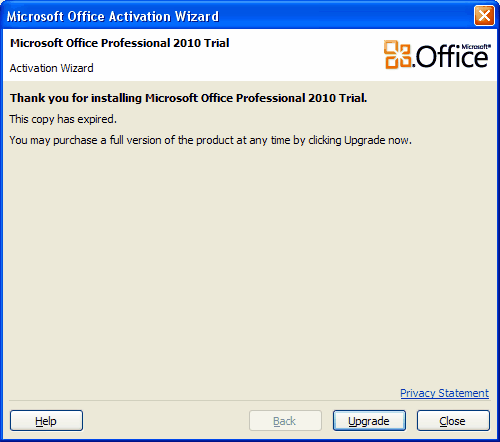The width and height of the screenshot is (500, 442).
Task: Open Help for the Activation Wizard
Action: (46, 421)
